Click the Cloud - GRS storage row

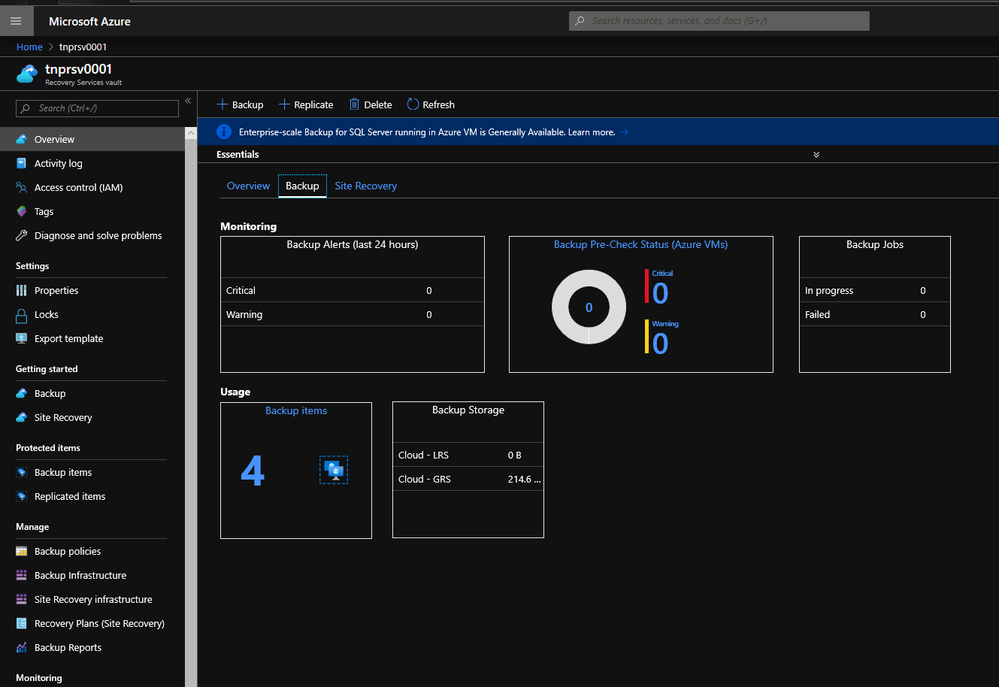point(468,479)
